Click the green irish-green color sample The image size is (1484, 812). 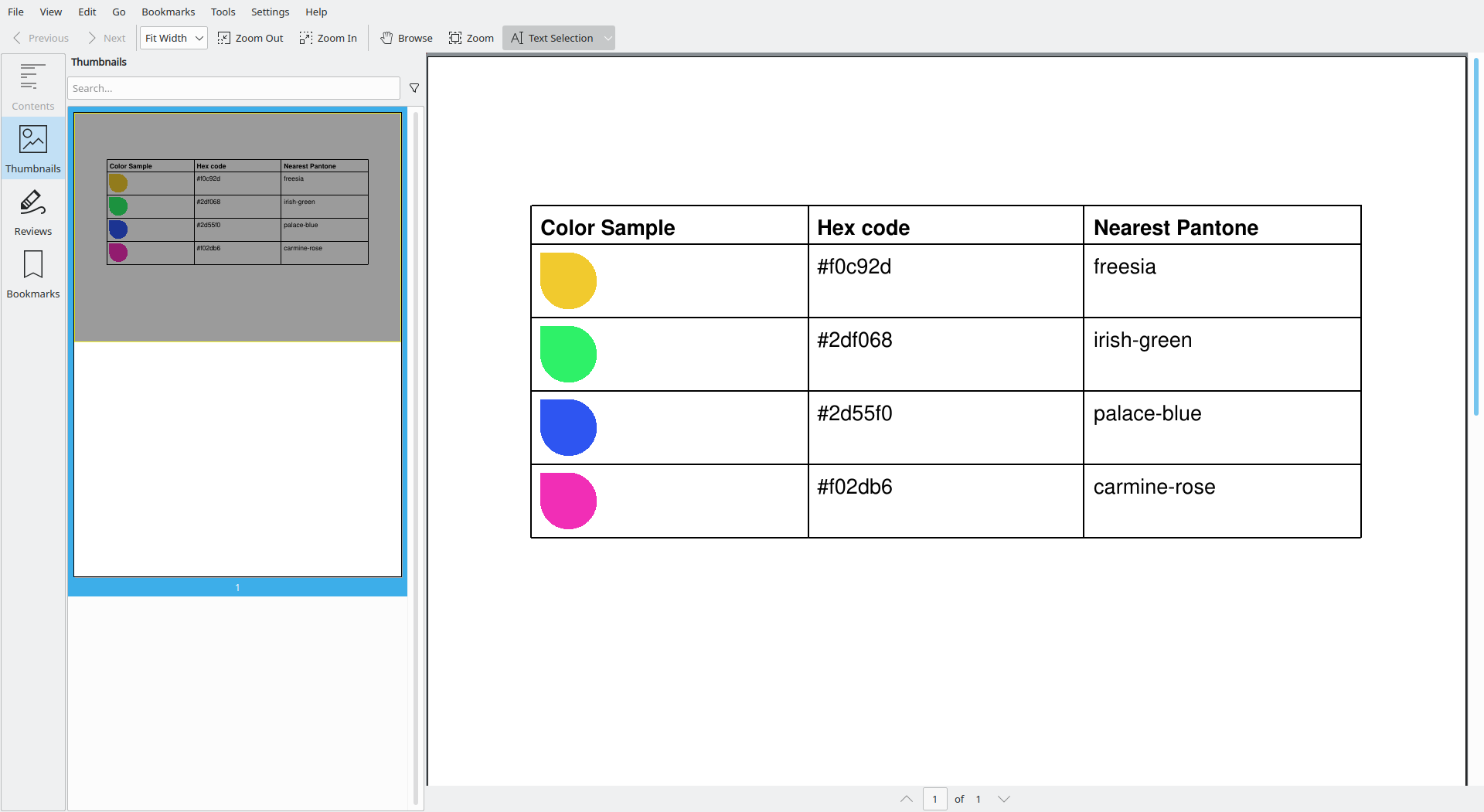tap(568, 354)
